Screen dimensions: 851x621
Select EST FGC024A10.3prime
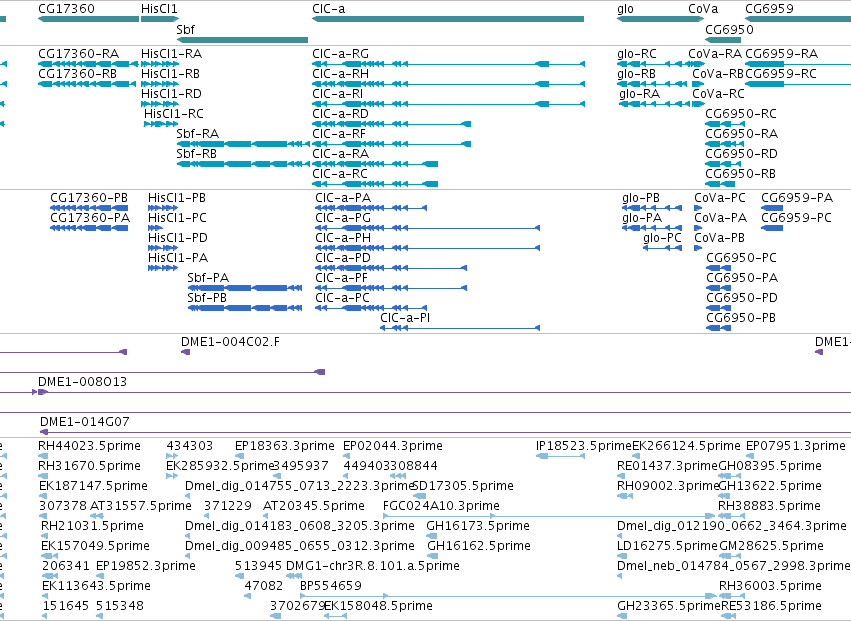point(441,506)
